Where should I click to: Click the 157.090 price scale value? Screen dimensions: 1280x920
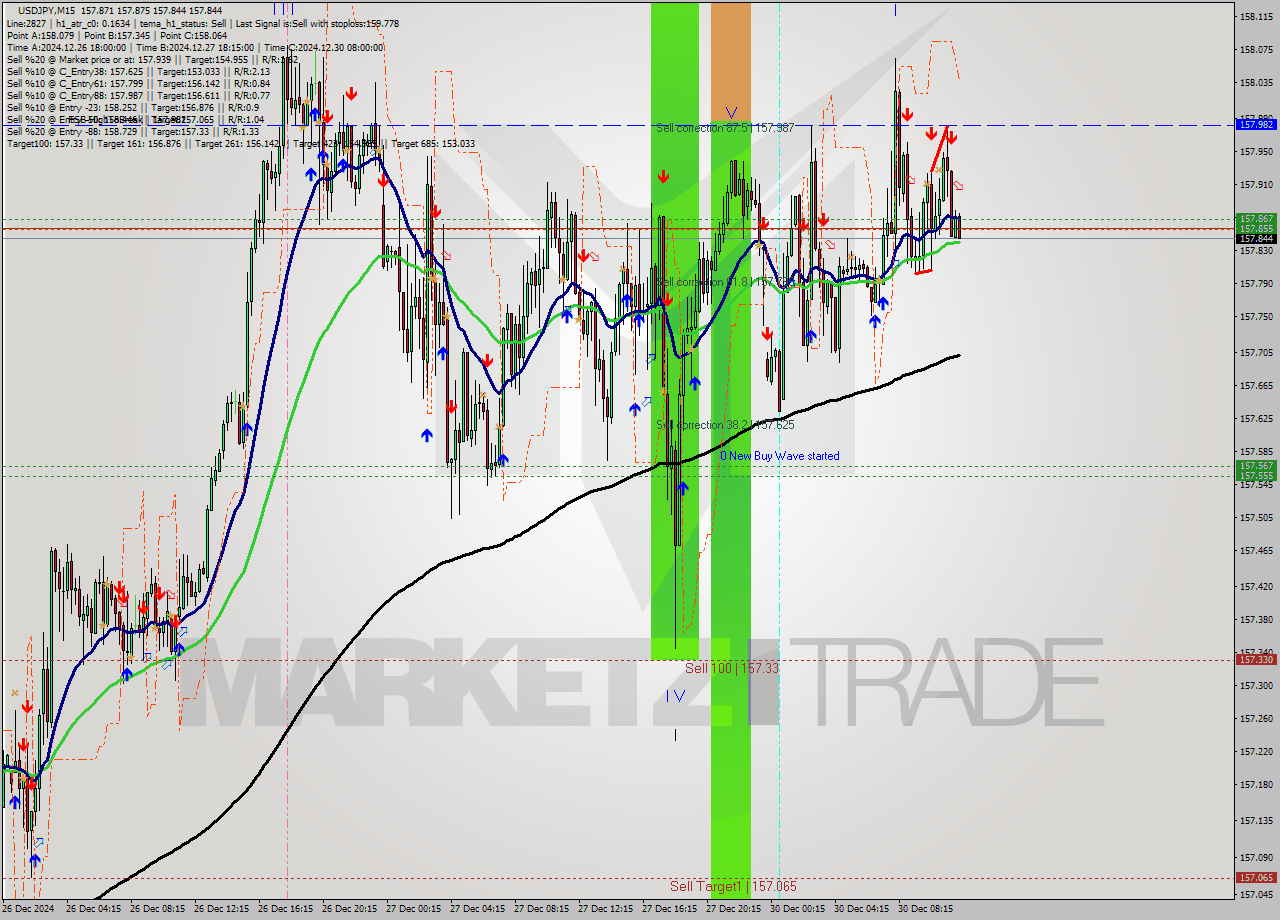[1256, 857]
